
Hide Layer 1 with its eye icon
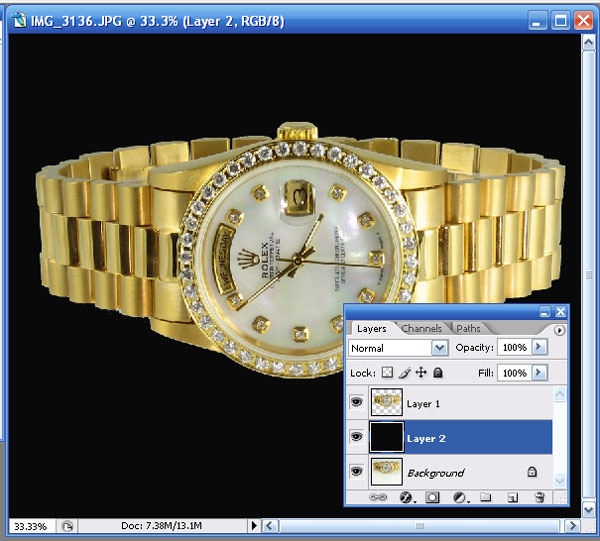pyautogui.click(x=357, y=402)
